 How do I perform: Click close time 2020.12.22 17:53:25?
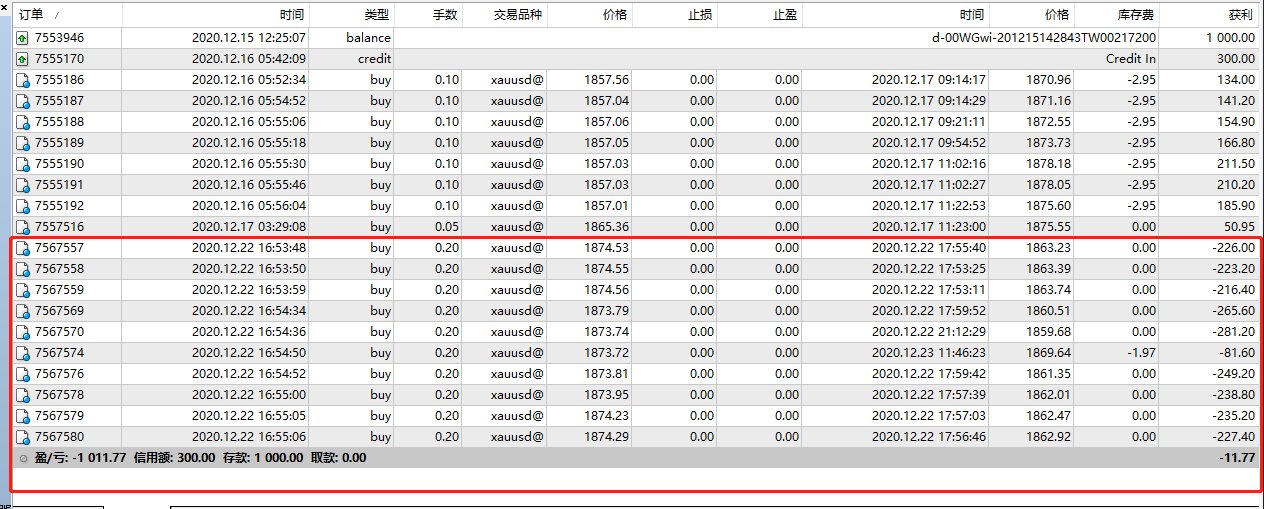[x=929, y=269]
